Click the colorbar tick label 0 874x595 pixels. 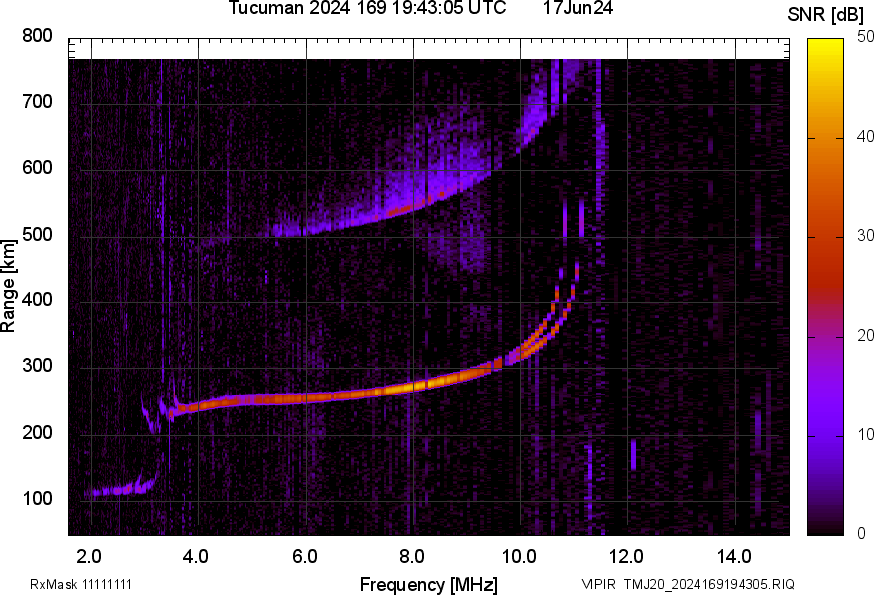pyautogui.click(x=860, y=533)
